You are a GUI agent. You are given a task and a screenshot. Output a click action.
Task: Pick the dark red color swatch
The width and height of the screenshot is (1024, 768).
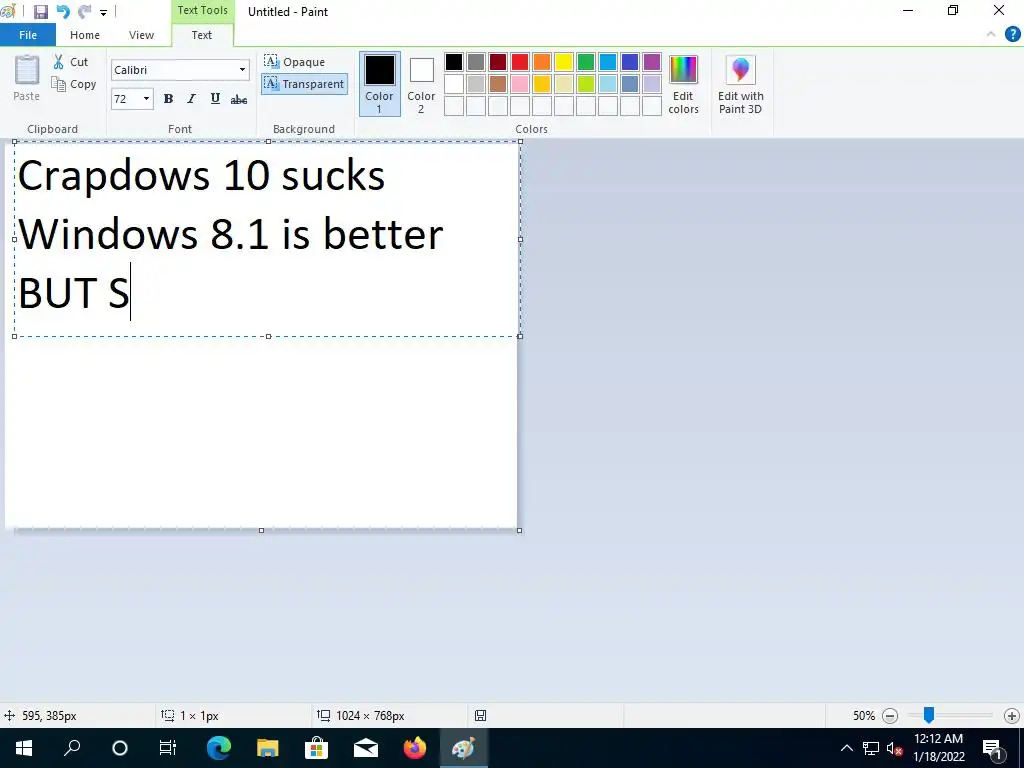point(498,62)
